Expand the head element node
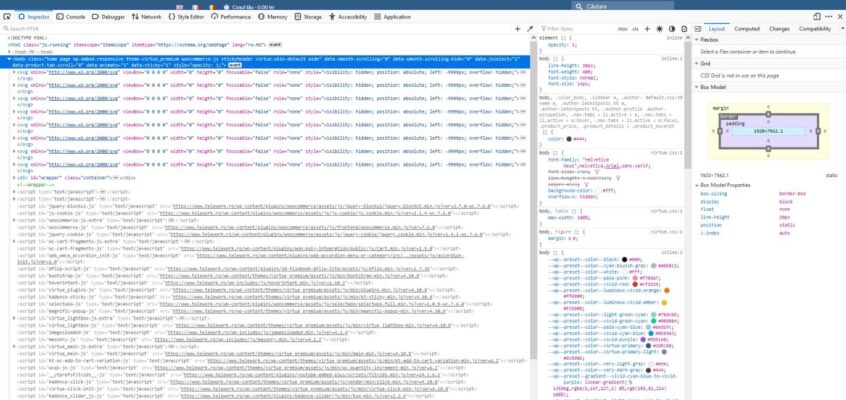This screenshot has width=846, height=400. [9, 51]
